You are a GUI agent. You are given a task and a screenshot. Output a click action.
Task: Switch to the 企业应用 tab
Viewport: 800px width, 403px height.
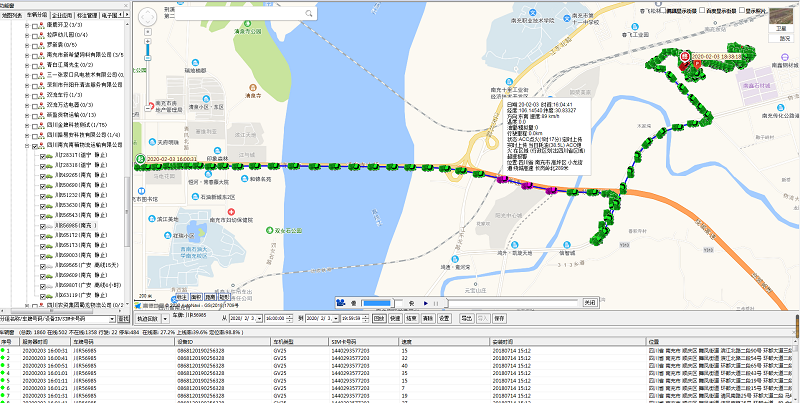[x=62, y=16]
